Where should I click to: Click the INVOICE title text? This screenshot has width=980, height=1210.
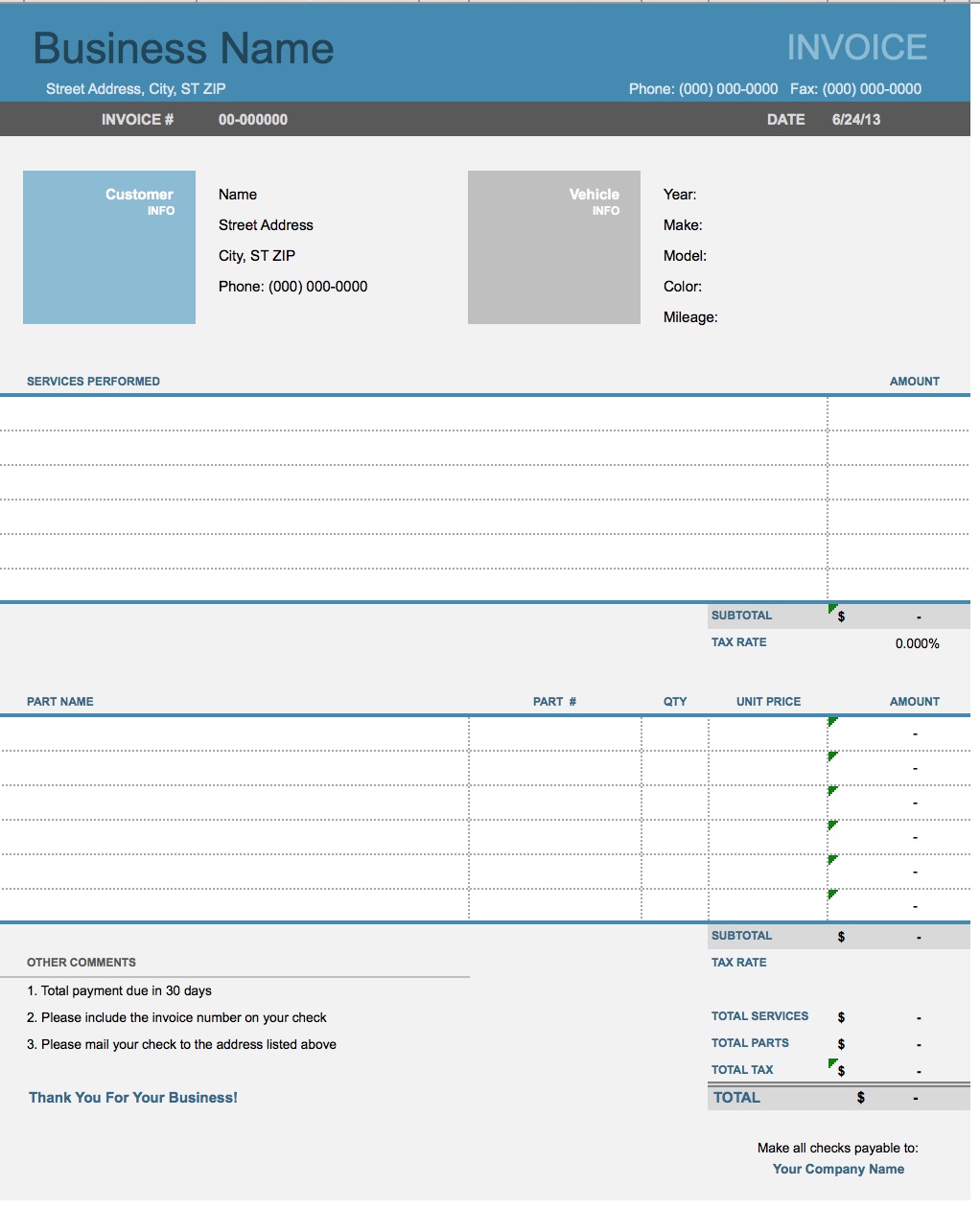coord(856,47)
